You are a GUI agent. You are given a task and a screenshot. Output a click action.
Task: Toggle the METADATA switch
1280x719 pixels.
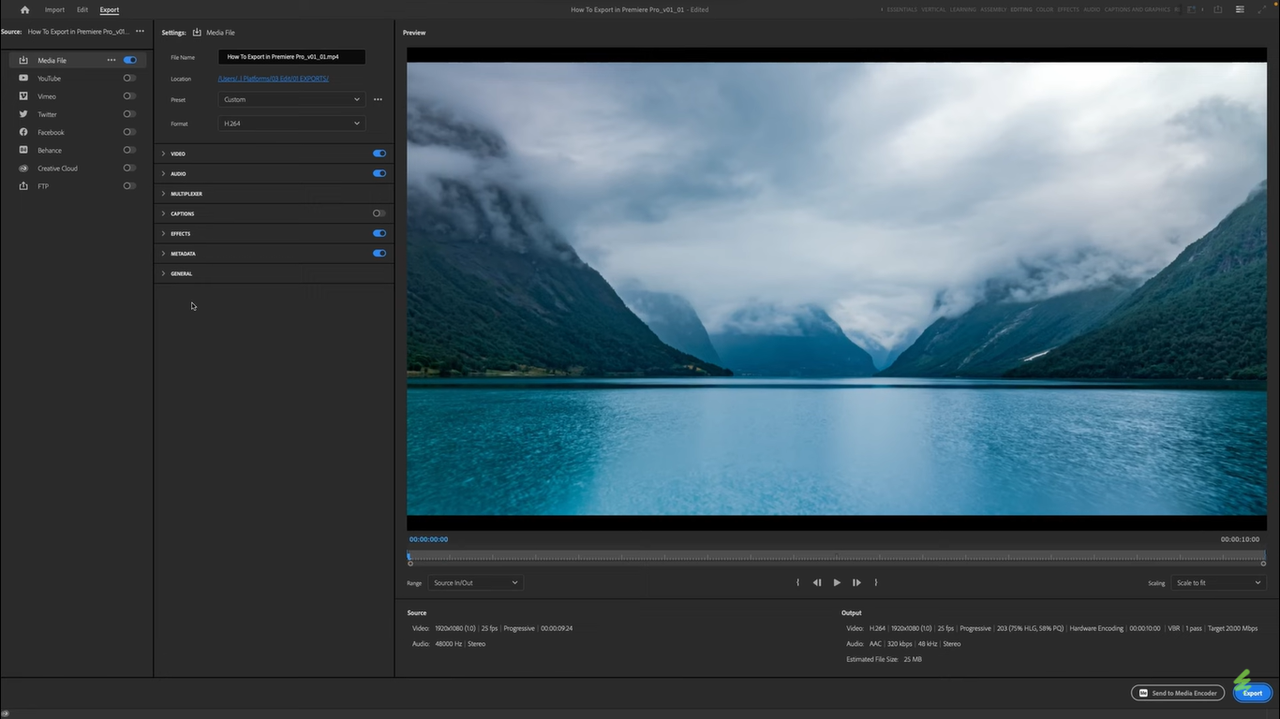click(379, 253)
